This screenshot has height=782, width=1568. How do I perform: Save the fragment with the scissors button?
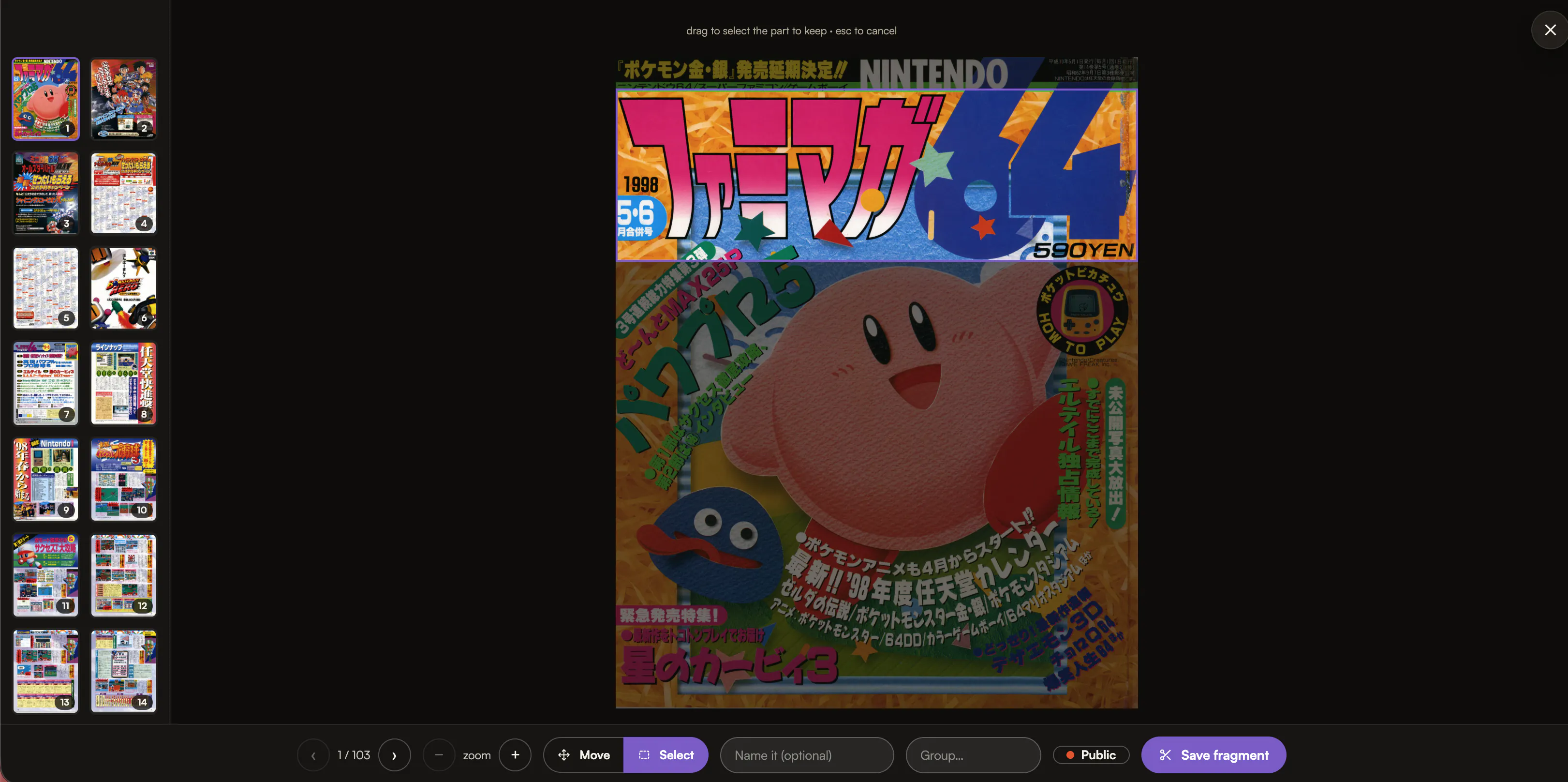[x=1213, y=754]
